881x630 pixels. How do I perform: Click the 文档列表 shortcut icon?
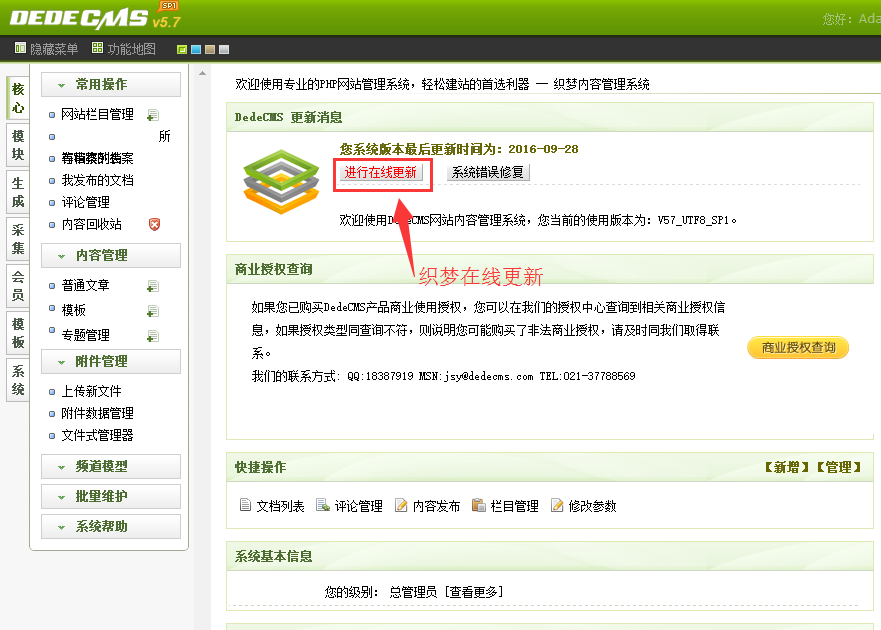tap(246, 506)
